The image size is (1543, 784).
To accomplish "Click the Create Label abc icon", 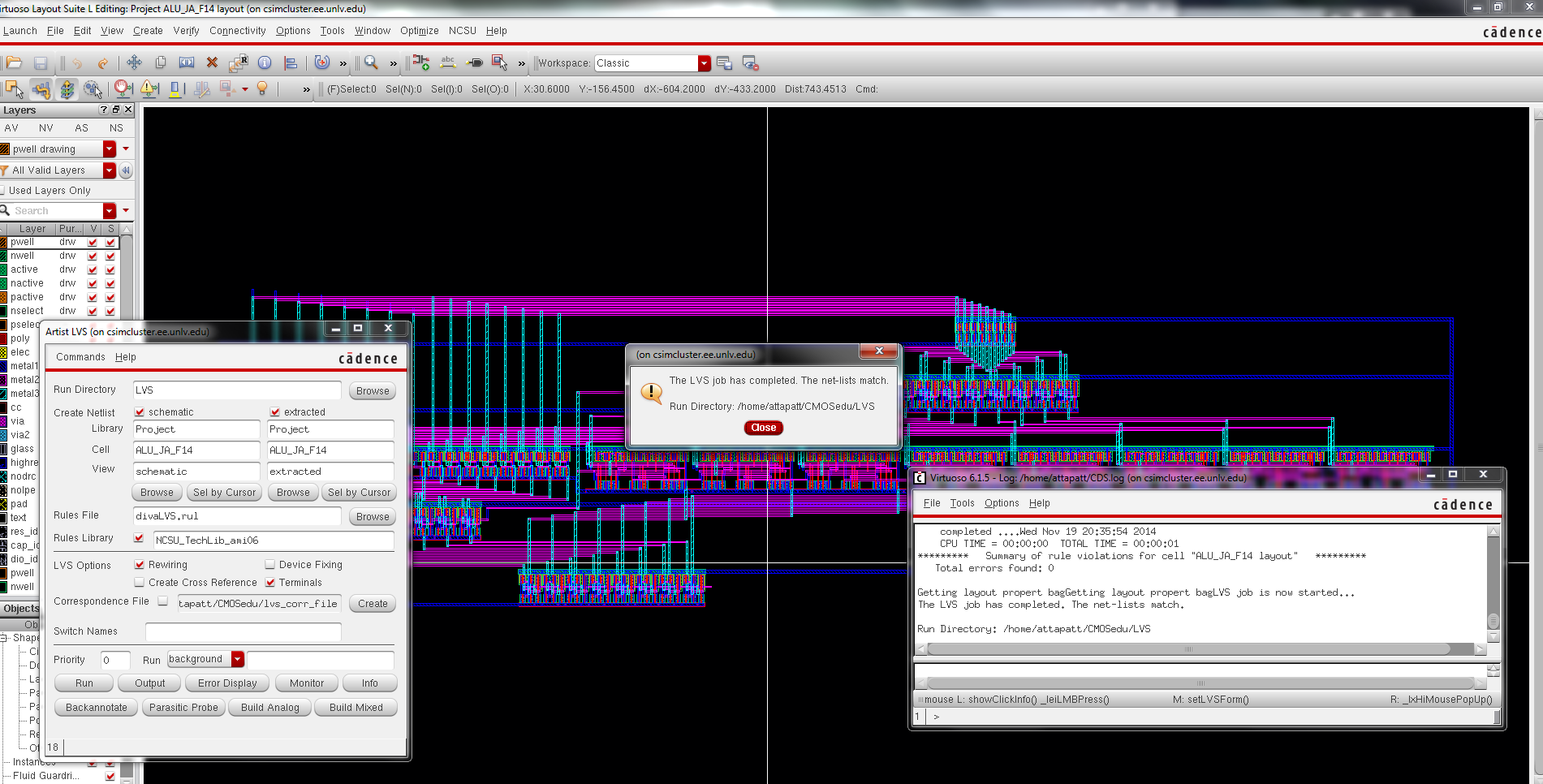I will point(447,62).
